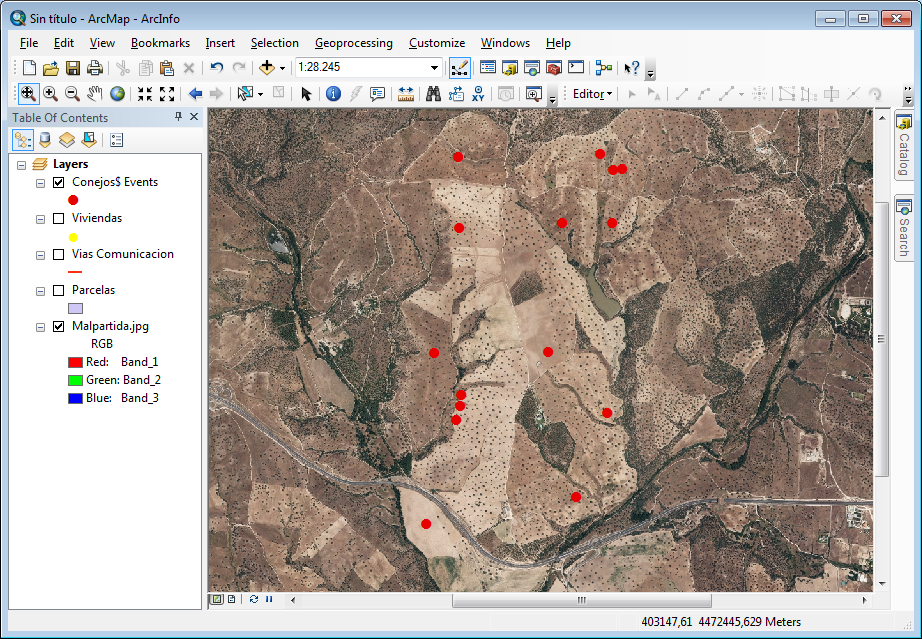Open the Editor dropdown menu
This screenshot has width=922, height=639.
point(592,93)
